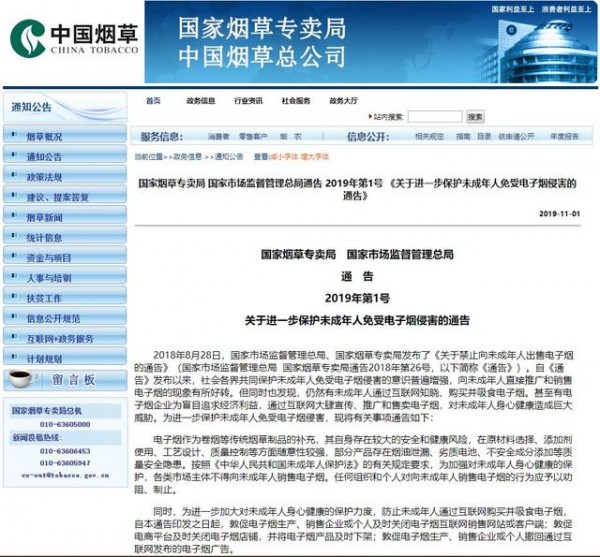600x557 pixels.
Task: Click the coffee cup icon on 留言板
Action: (x=21, y=379)
